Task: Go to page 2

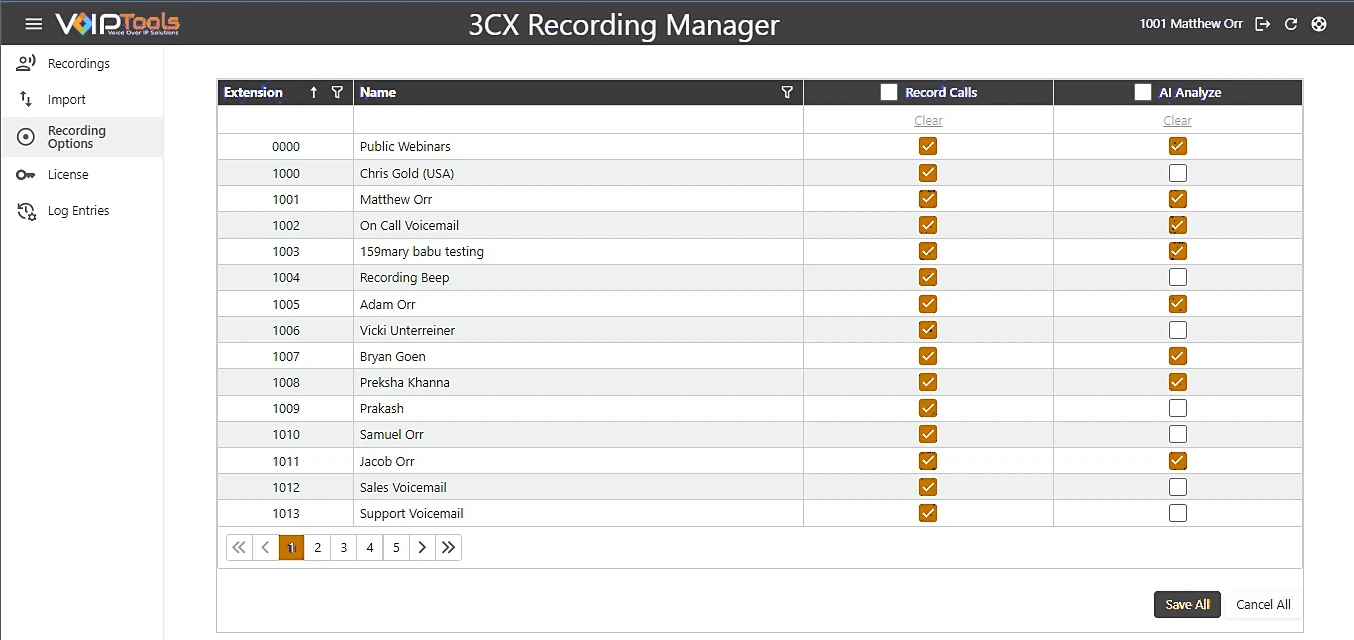Action: (x=318, y=547)
